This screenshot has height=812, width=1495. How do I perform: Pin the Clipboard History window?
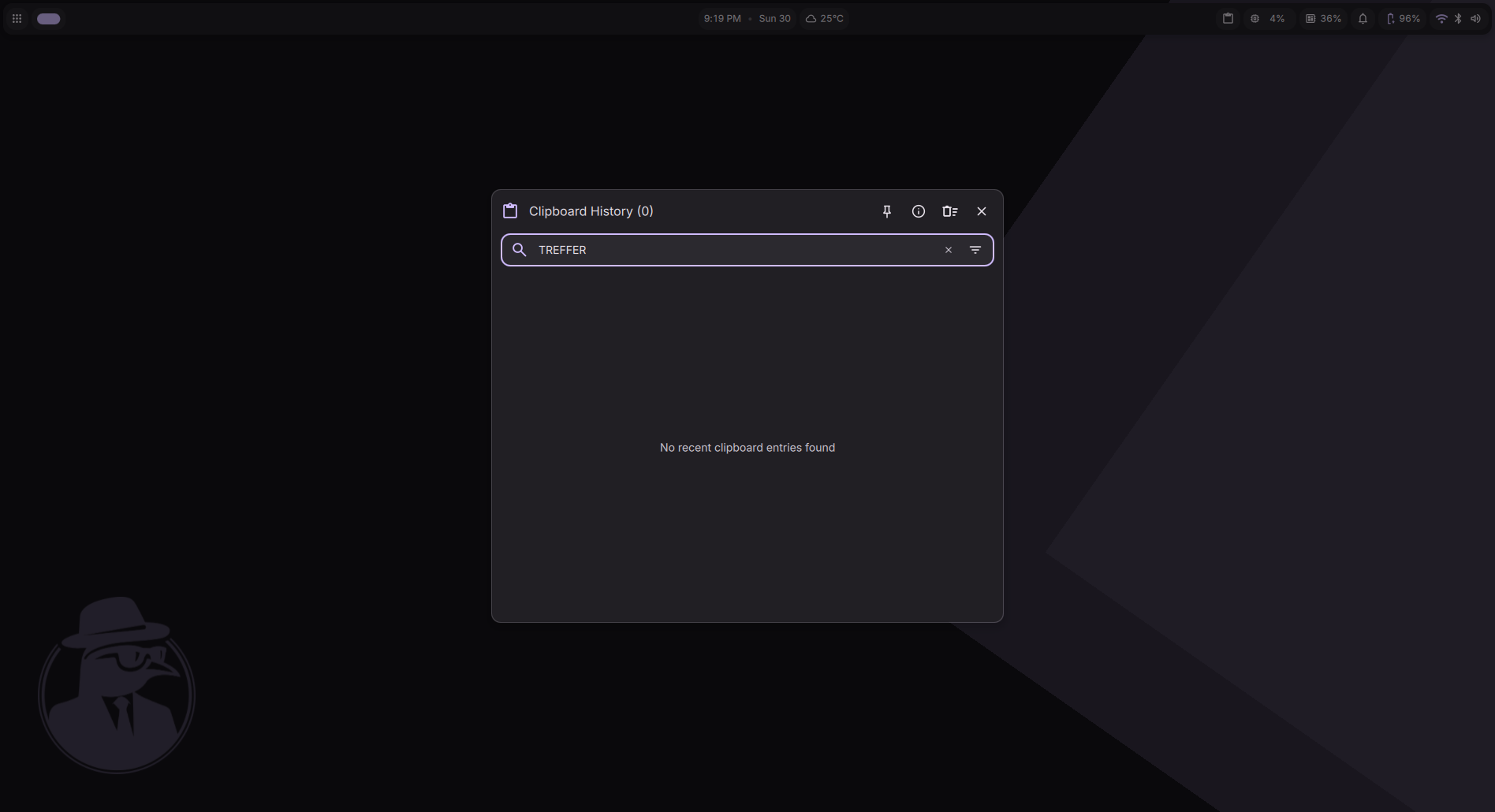(x=886, y=211)
